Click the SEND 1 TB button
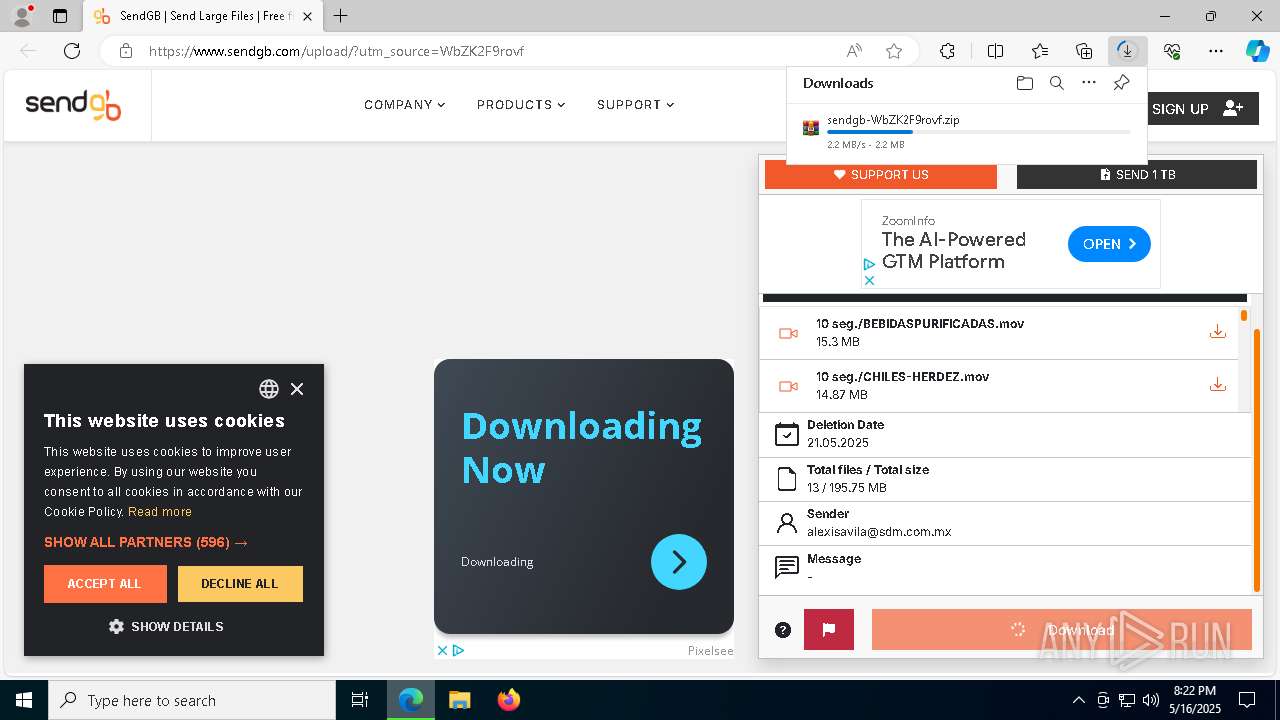Image resolution: width=1280 pixels, height=720 pixels. [1137, 174]
